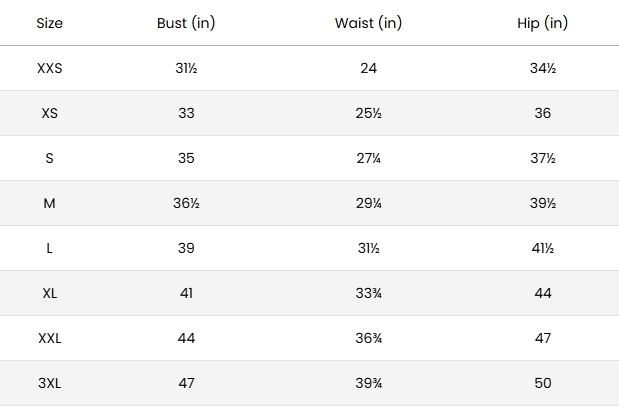Select the XXL size row label
Viewport: 619px width, 406px height.
click(x=49, y=338)
